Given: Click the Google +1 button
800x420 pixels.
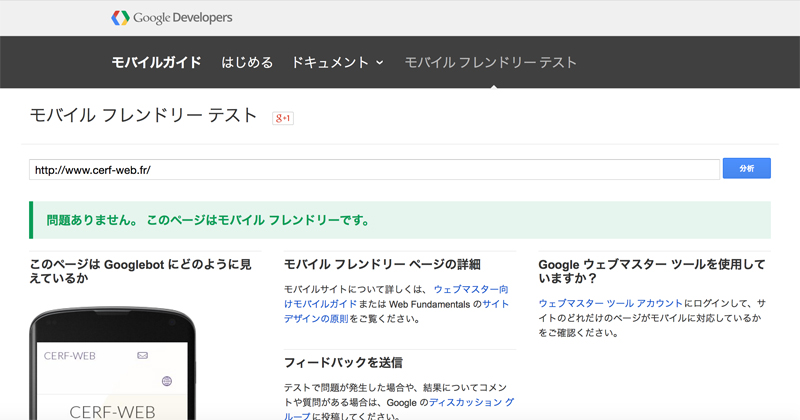Looking at the screenshot, I should pyautogui.click(x=283, y=118).
